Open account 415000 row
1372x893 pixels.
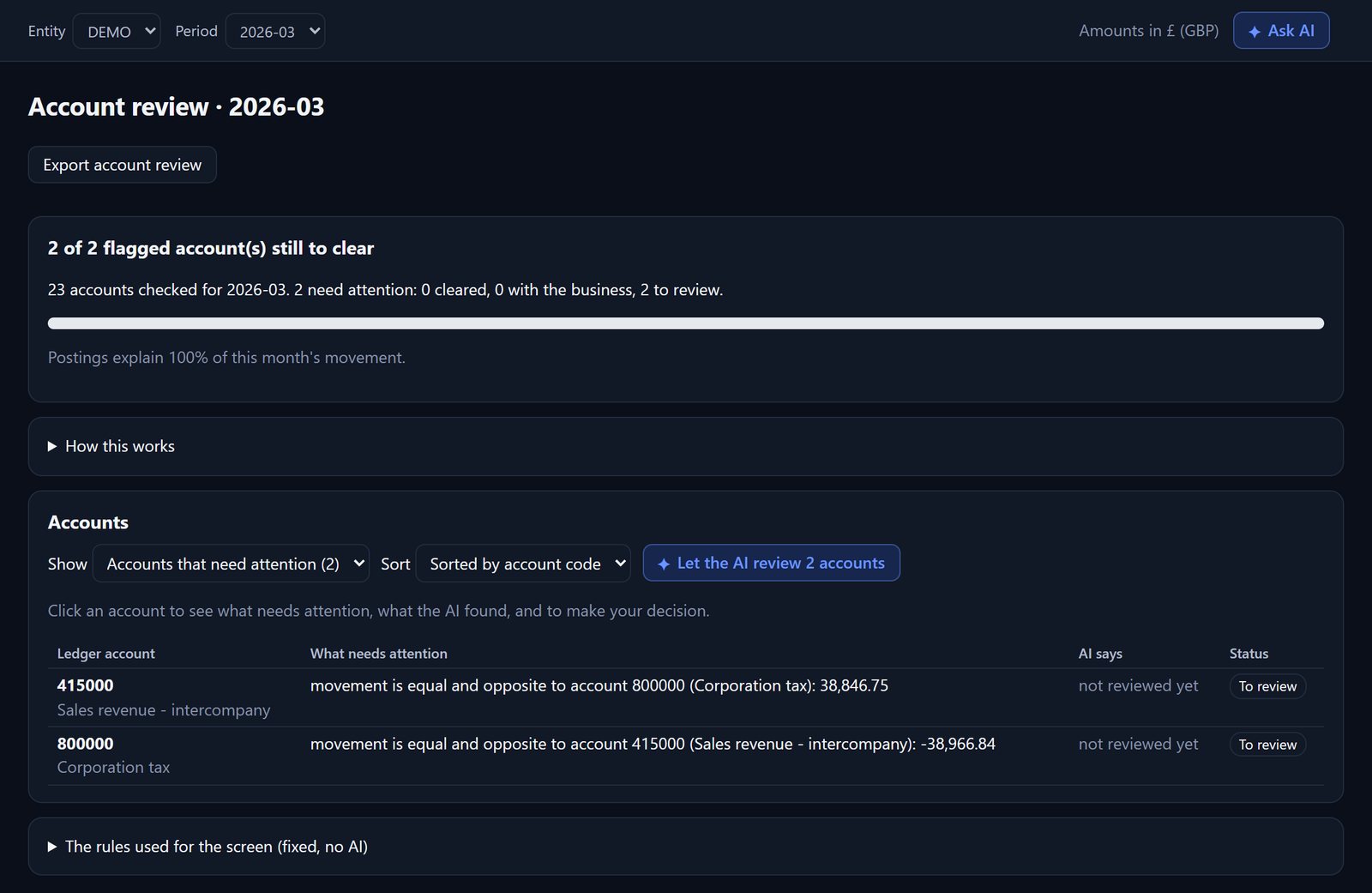[686, 697]
